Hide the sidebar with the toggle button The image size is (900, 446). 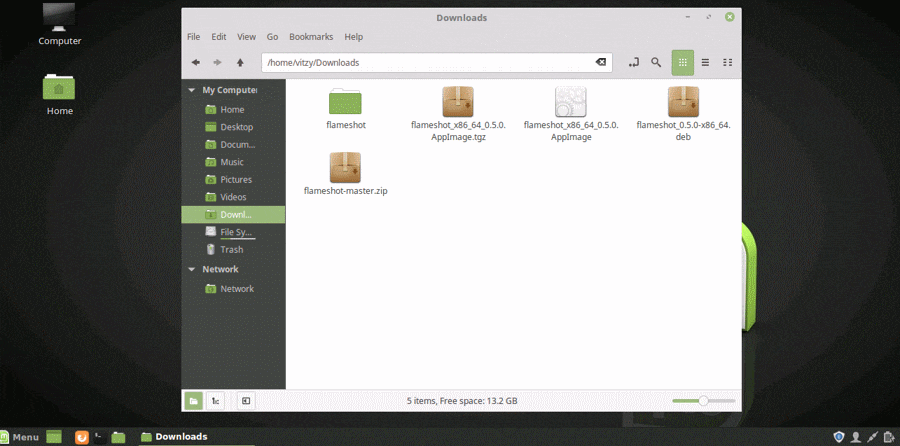[246, 401]
